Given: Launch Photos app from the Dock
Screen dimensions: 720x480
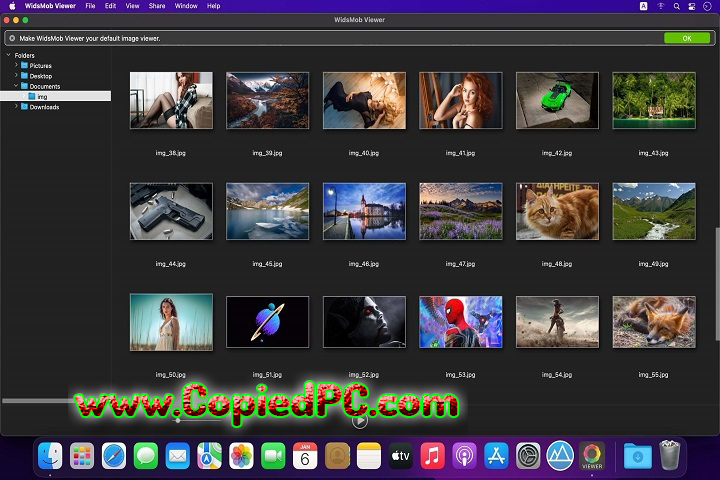Looking at the screenshot, I should [241, 456].
